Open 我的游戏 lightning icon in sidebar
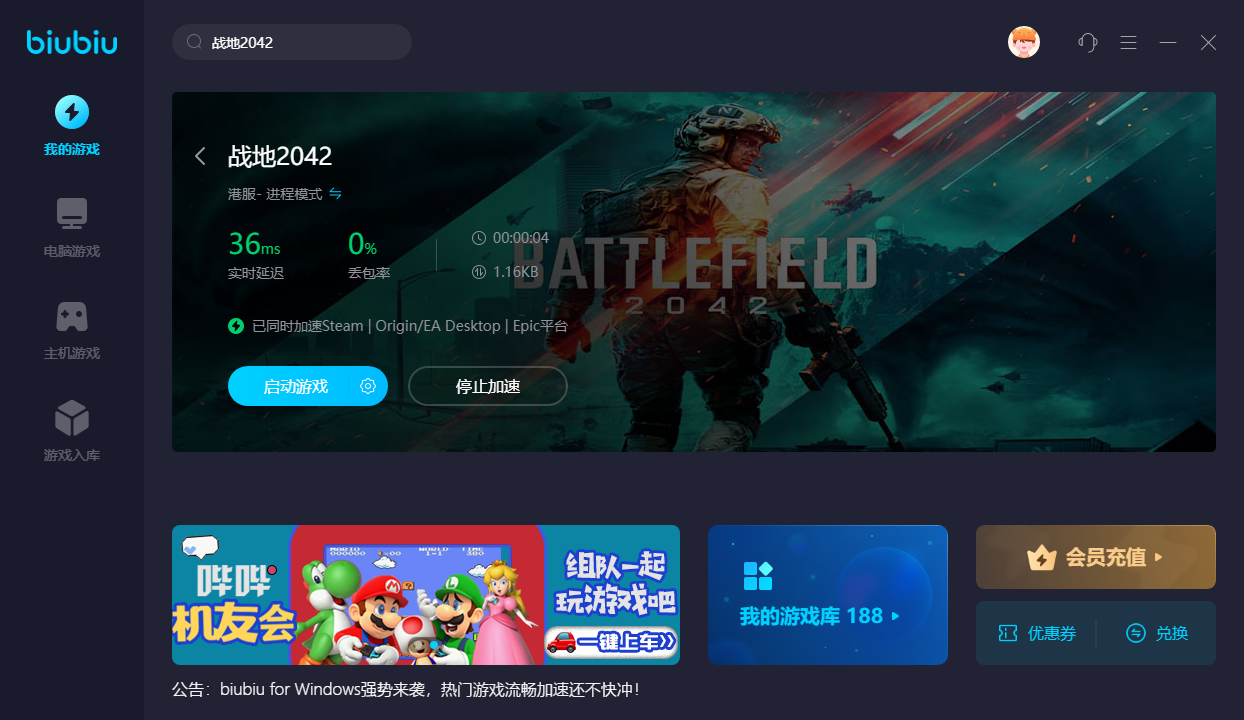1244x720 pixels. (72, 112)
